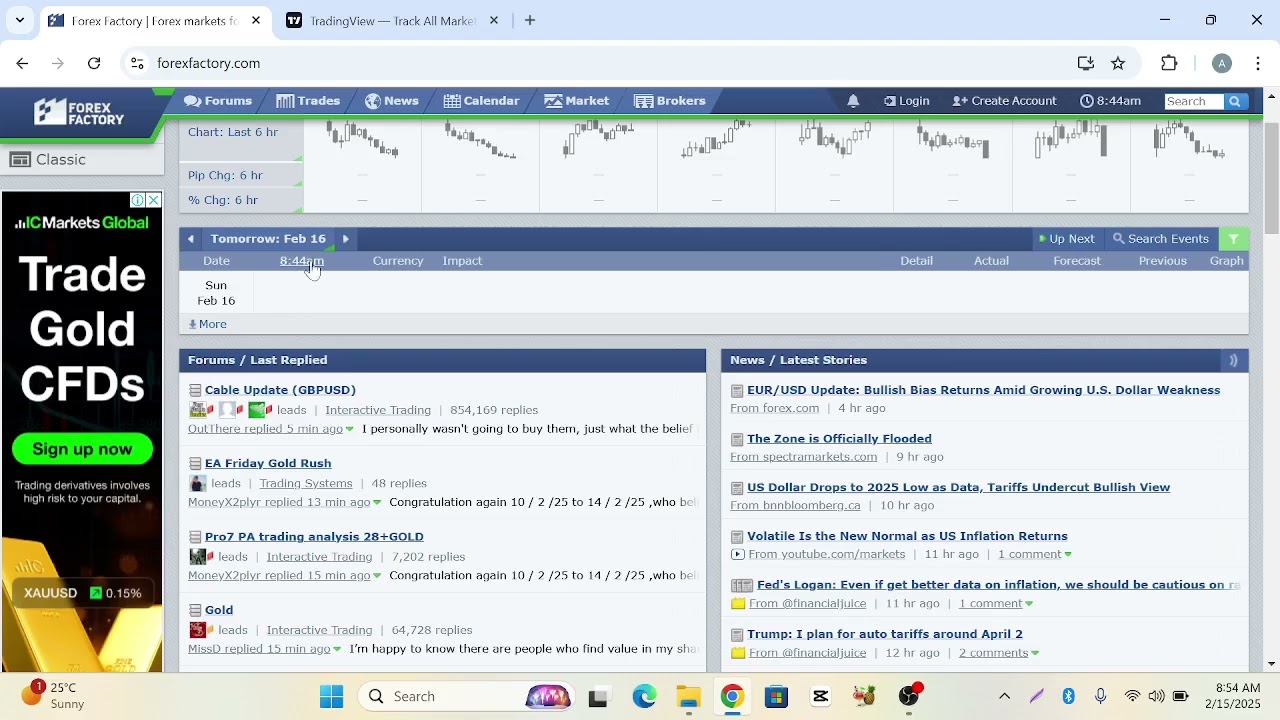This screenshot has width=1280, height=720.
Task: Expand More calendar events
Action: [208, 324]
